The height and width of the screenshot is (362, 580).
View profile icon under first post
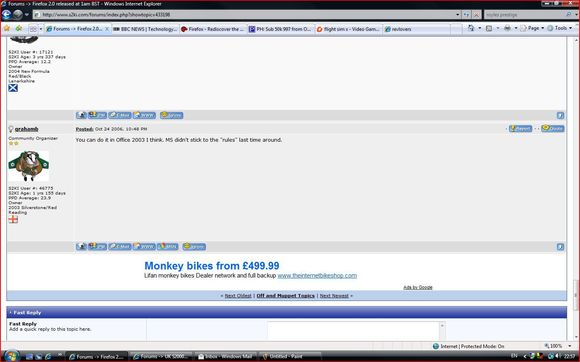(x=81, y=115)
